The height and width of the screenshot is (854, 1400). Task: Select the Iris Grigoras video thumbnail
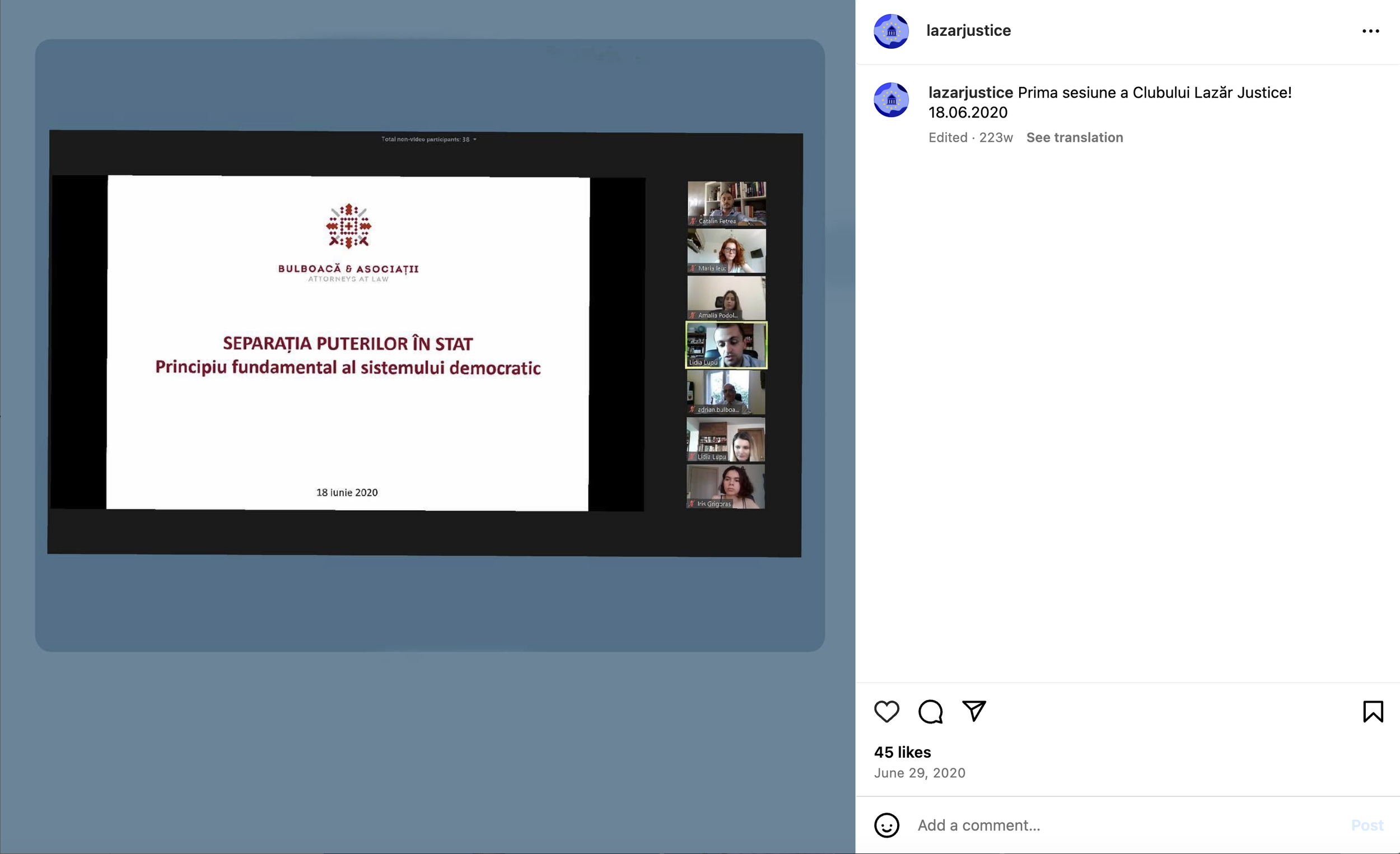(726, 487)
